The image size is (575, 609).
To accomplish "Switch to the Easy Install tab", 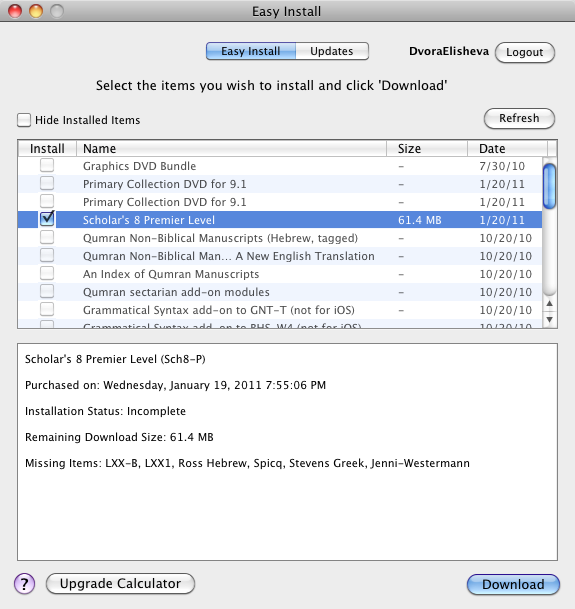I will pyautogui.click(x=251, y=51).
